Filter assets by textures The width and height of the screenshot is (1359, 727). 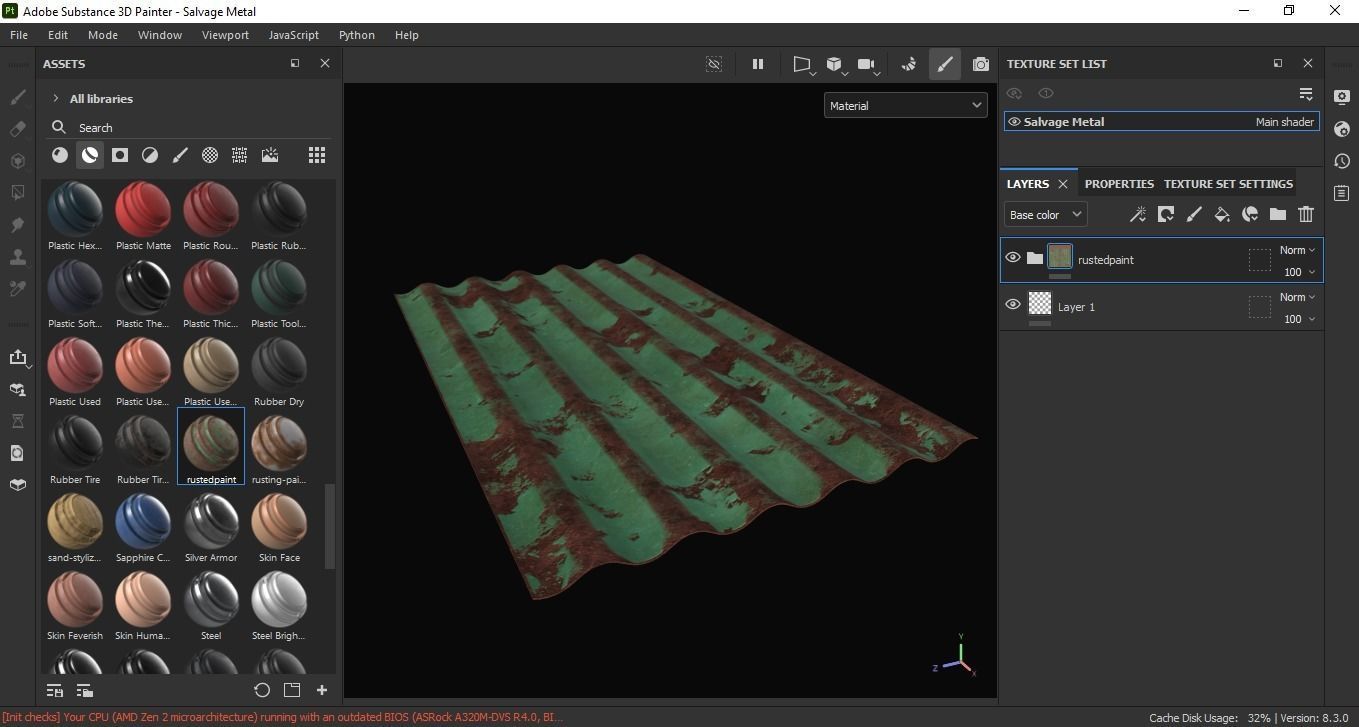coord(240,155)
